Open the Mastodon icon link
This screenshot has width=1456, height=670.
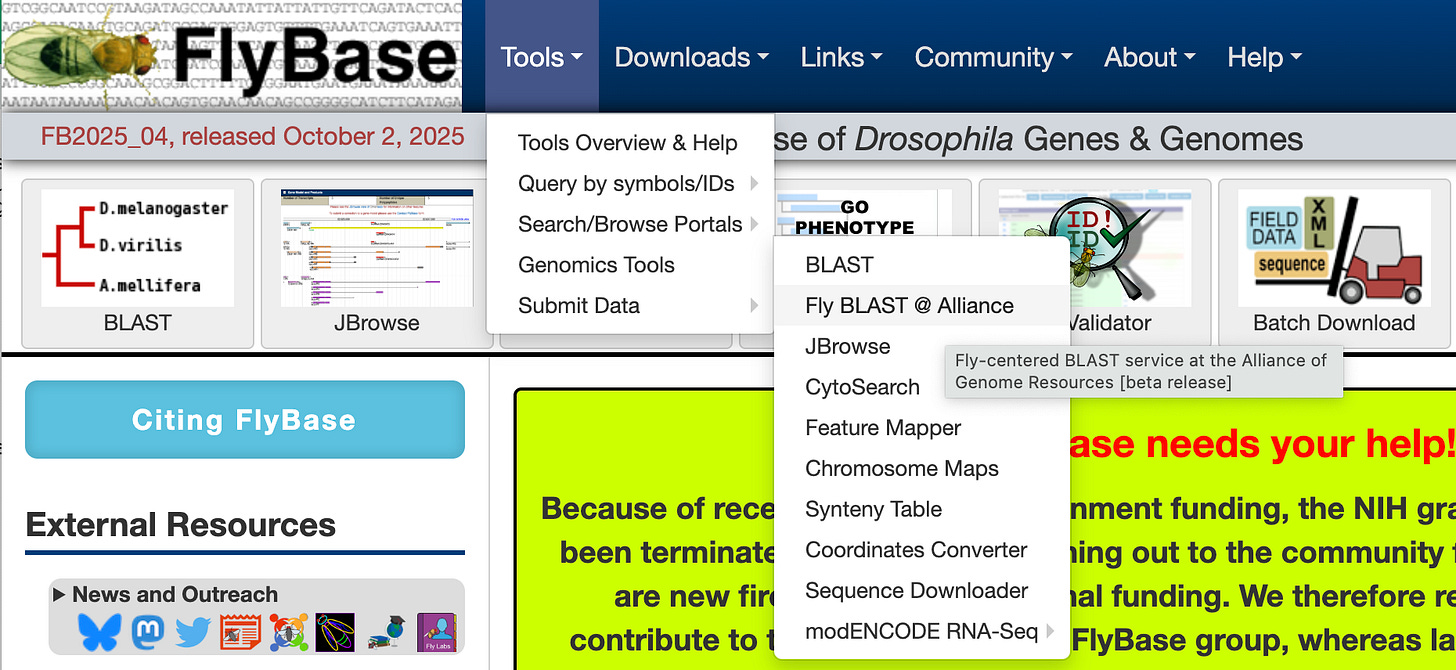click(x=148, y=631)
